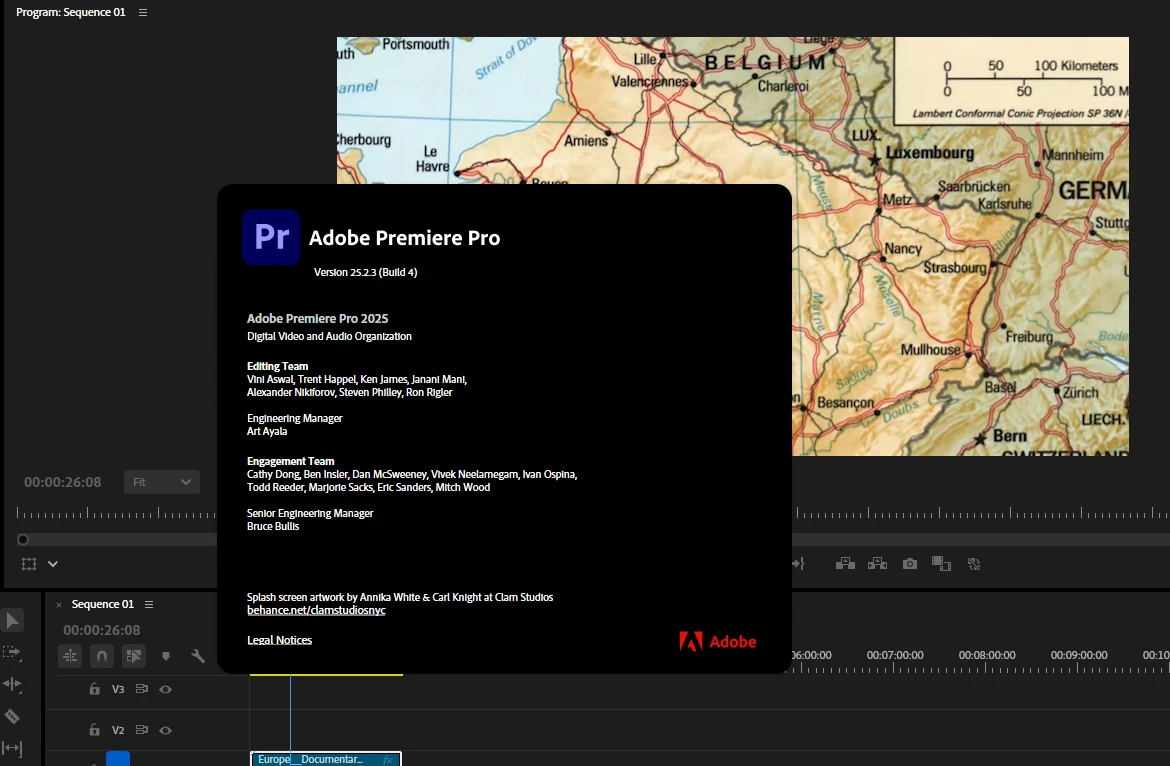
Task: Click the selection box icon under monitor
Action: click(x=29, y=564)
